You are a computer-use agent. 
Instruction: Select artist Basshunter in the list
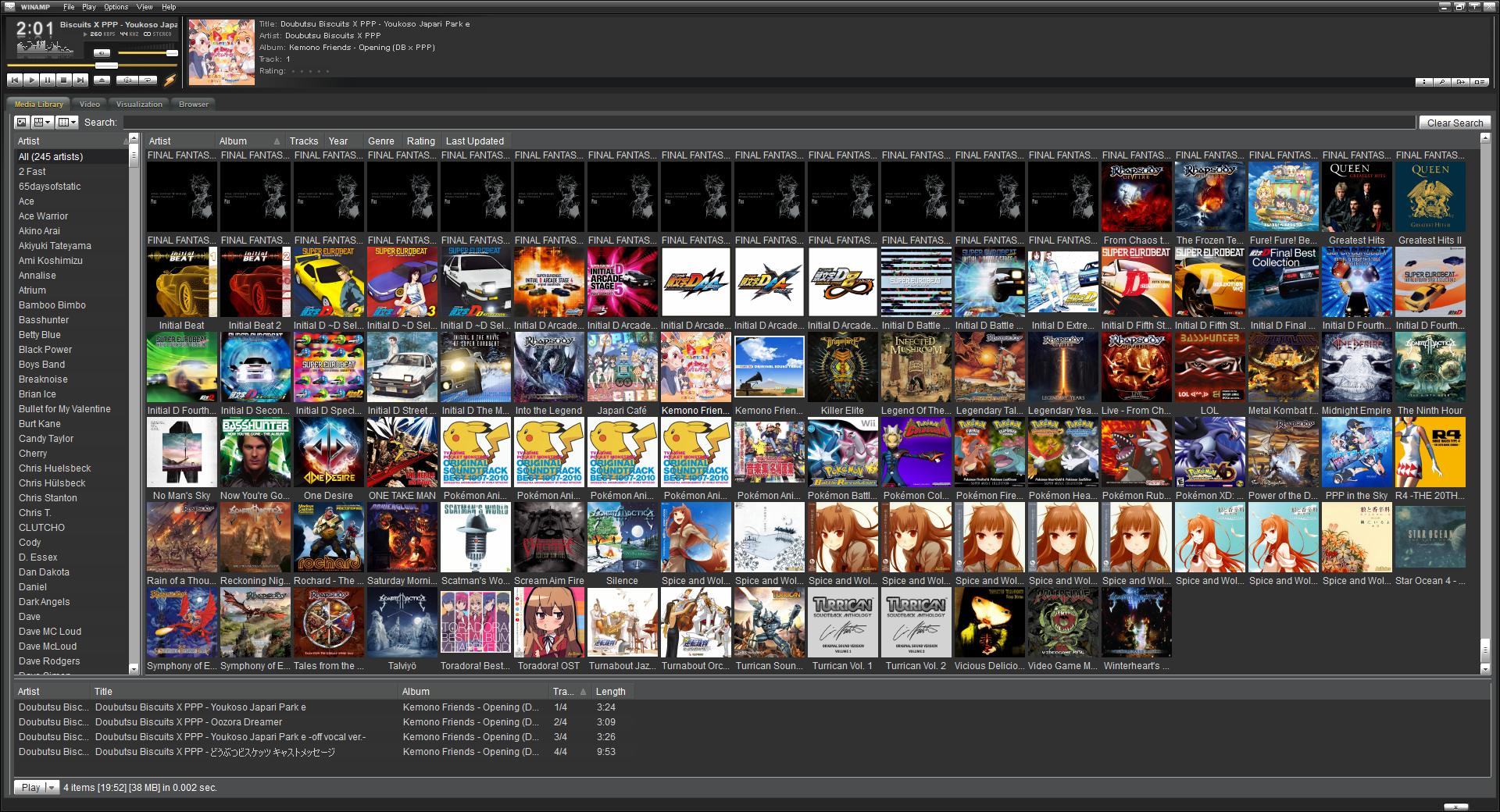72,320
